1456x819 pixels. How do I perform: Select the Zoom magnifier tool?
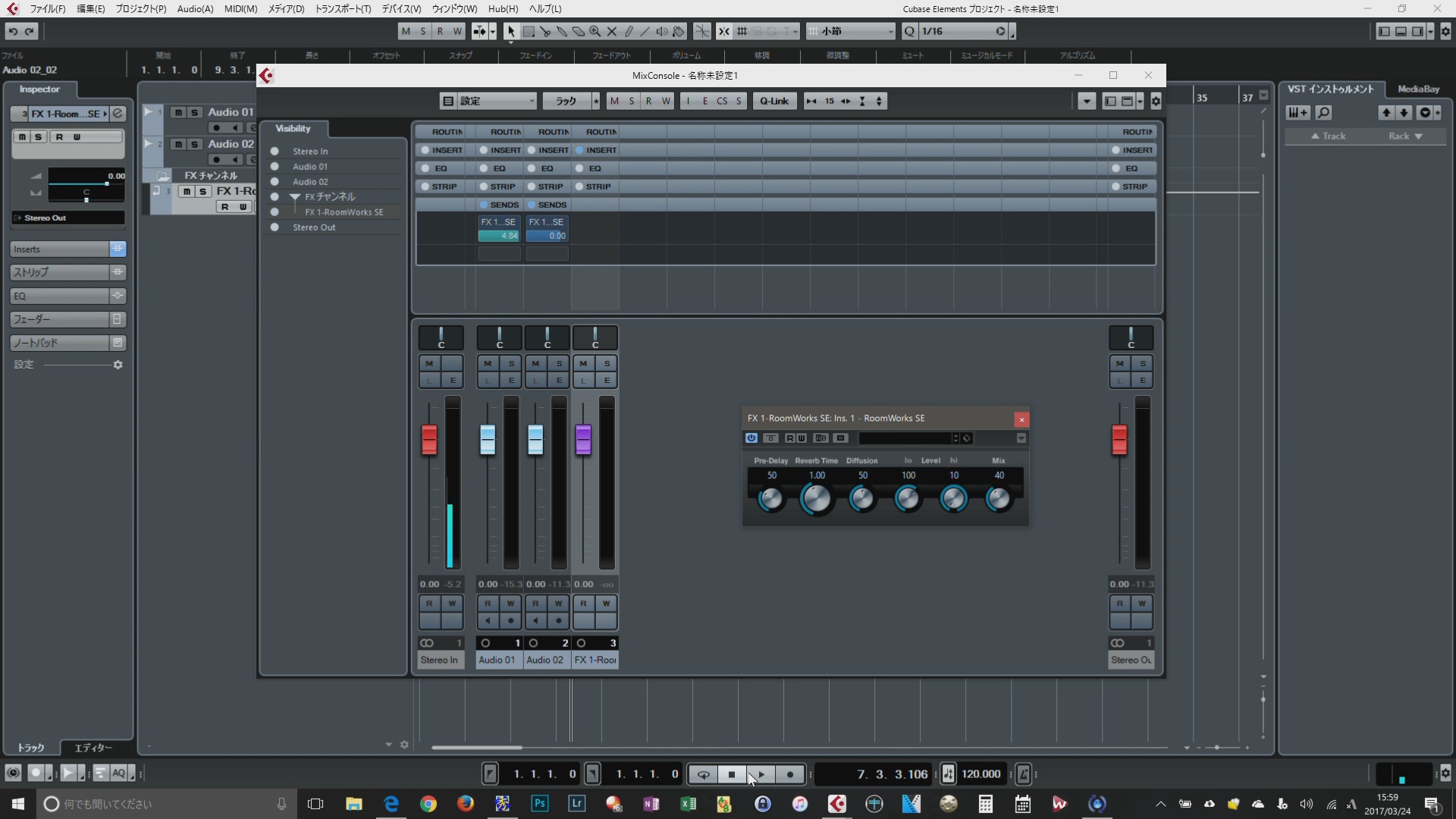click(595, 31)
